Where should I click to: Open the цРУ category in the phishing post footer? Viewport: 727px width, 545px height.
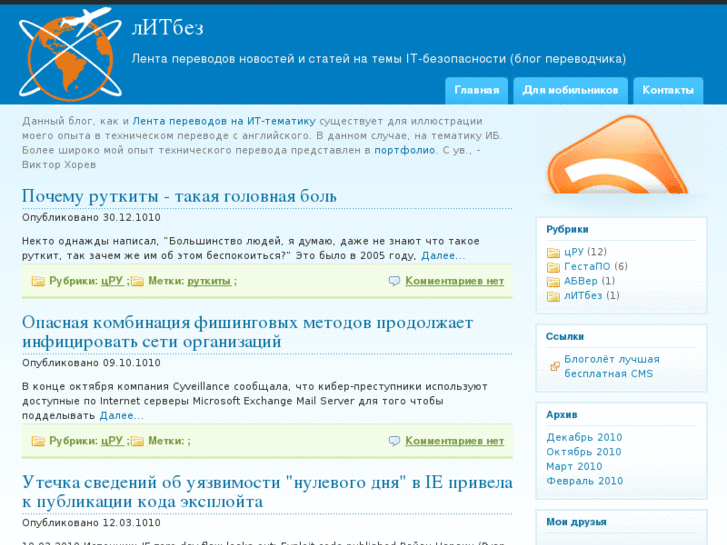tap(112, 441)
